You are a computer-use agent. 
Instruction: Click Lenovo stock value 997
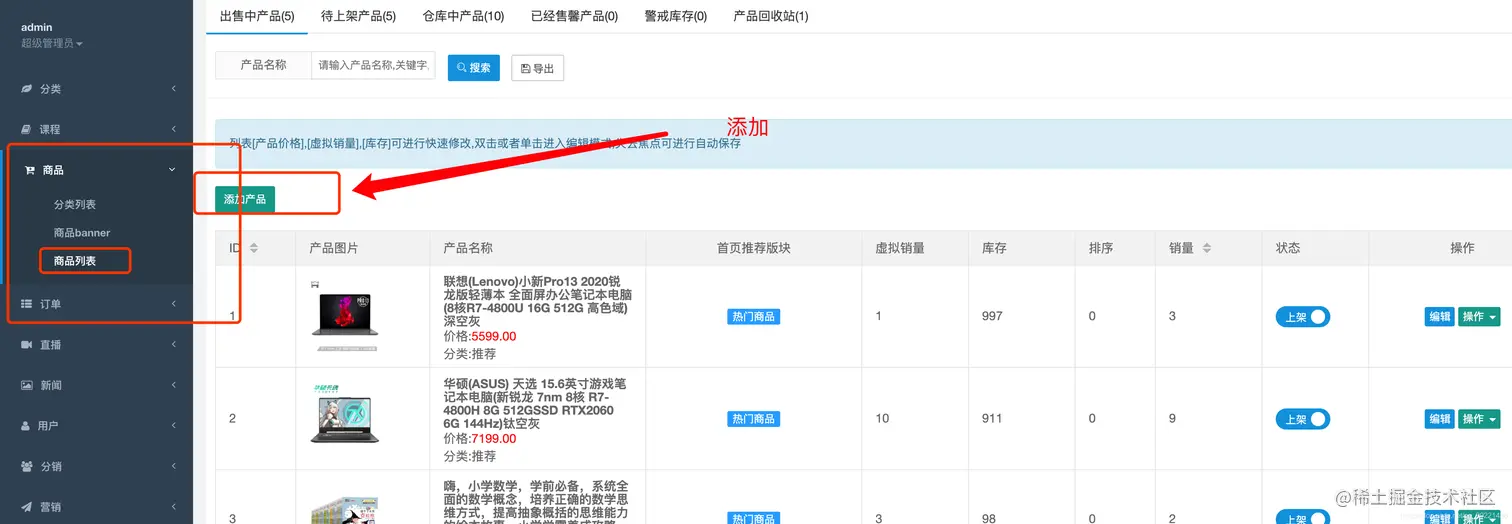tap(992, 316)
